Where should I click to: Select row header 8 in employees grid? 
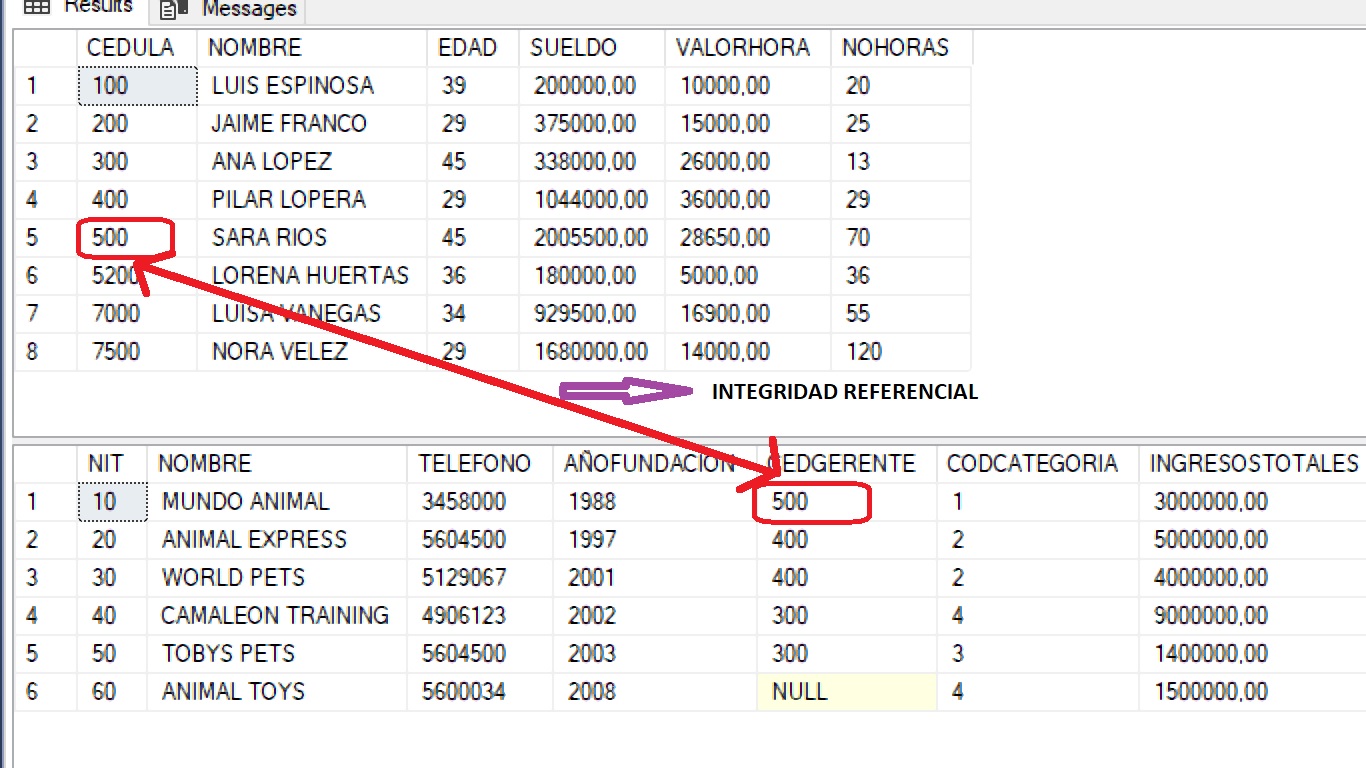pyautogui.click(x=45, y=352)
